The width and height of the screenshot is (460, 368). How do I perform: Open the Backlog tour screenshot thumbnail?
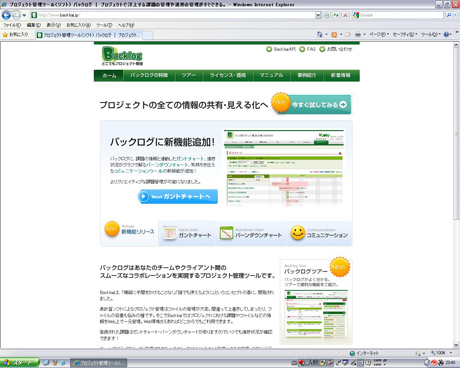[316, 314]
